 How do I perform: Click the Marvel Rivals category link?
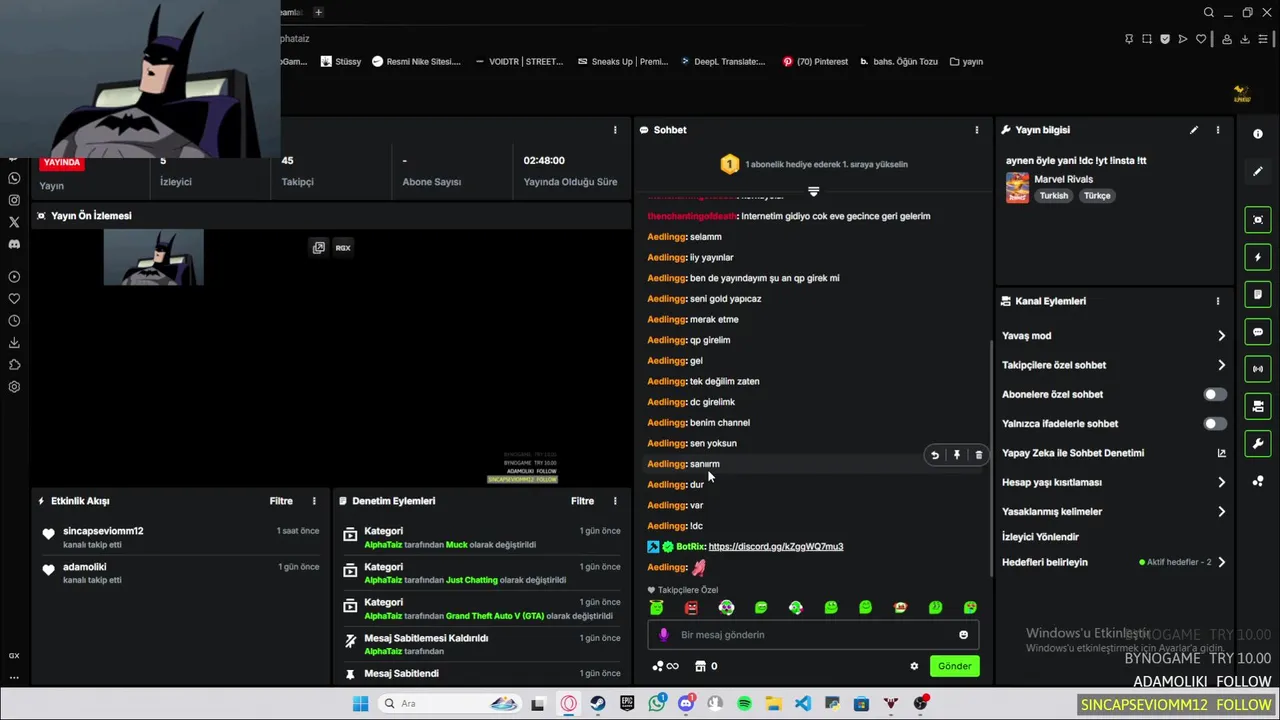[1063, 179]
